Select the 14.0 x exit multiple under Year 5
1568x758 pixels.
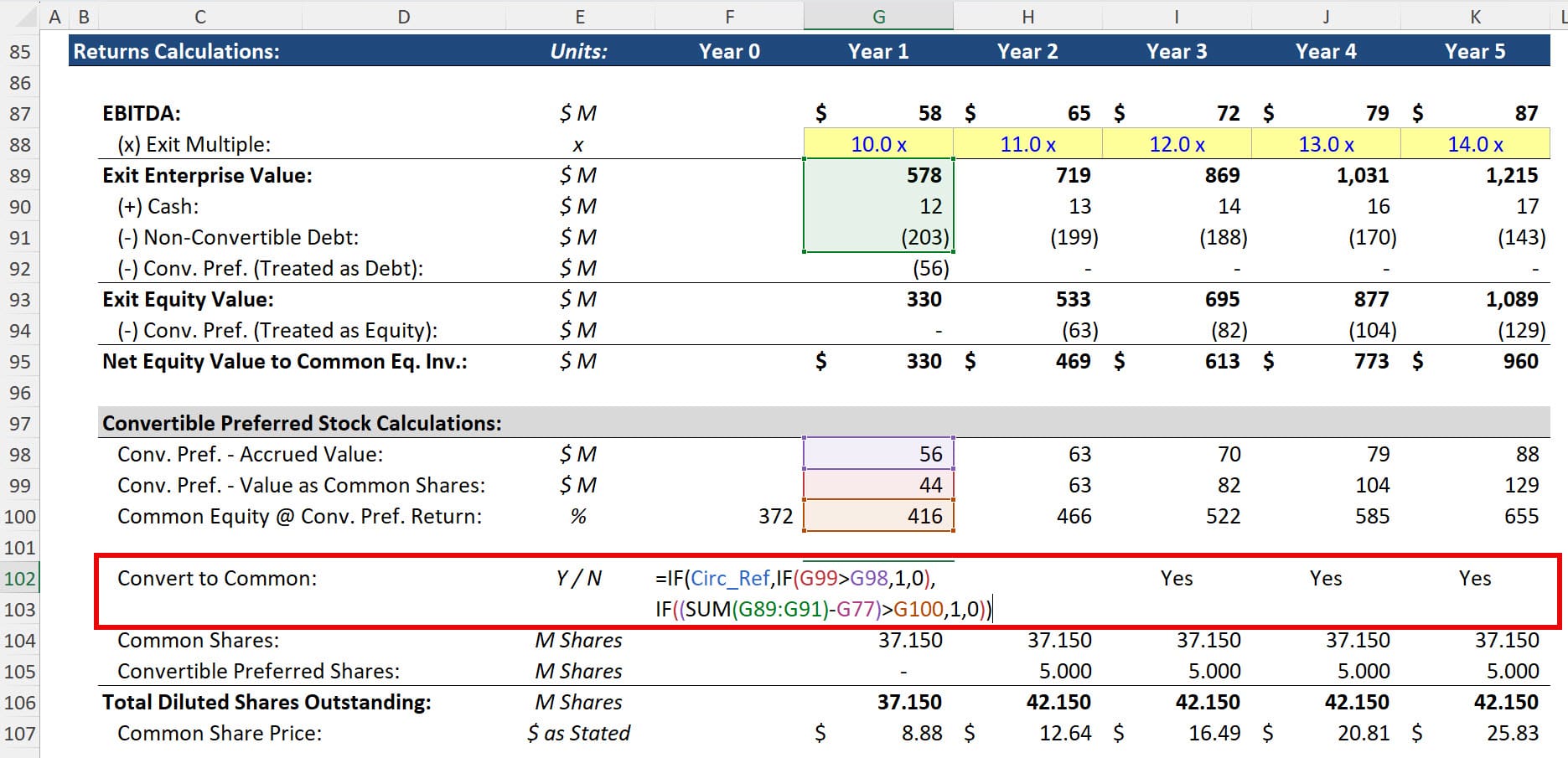click(1475, 143)
